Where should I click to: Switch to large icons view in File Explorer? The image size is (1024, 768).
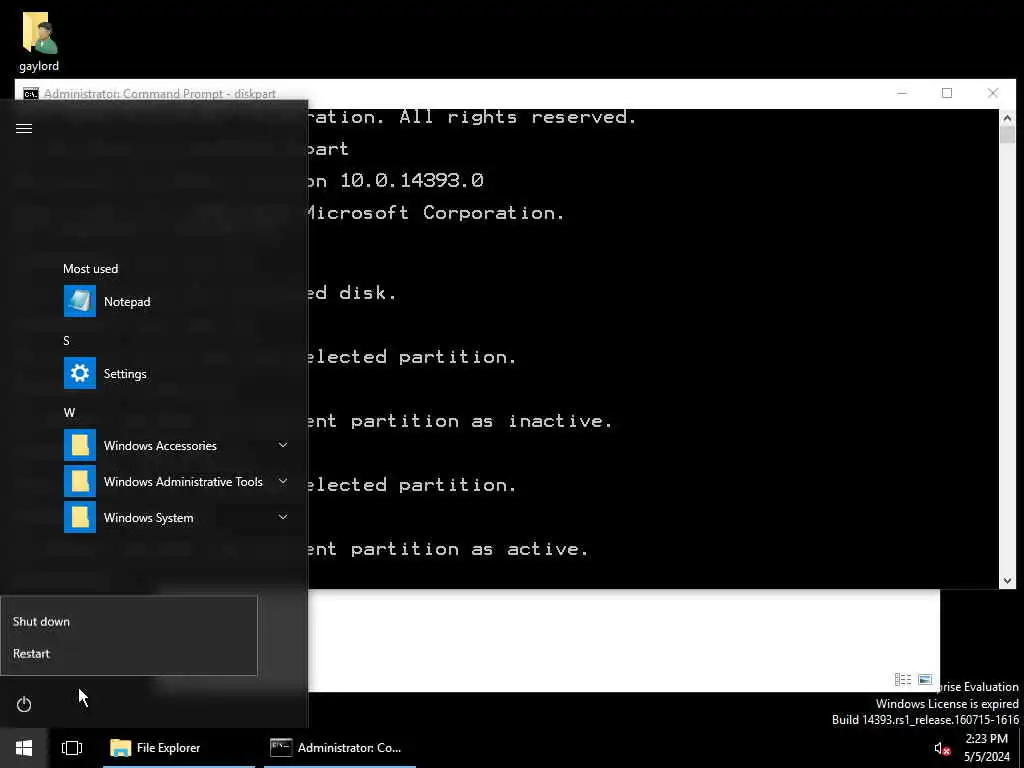point(925,680)
